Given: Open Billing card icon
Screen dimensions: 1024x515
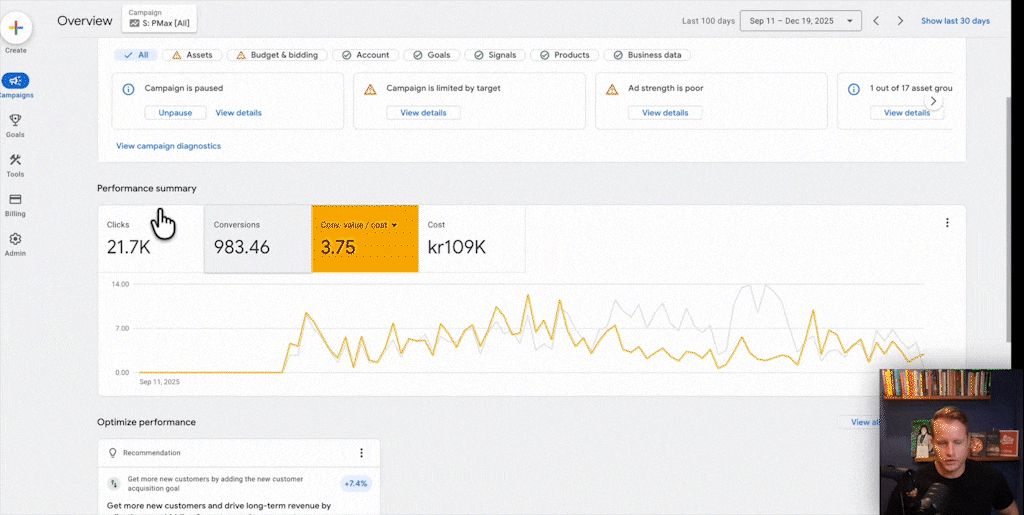Looking at the screenshot, I should click(x=16, y=200).
